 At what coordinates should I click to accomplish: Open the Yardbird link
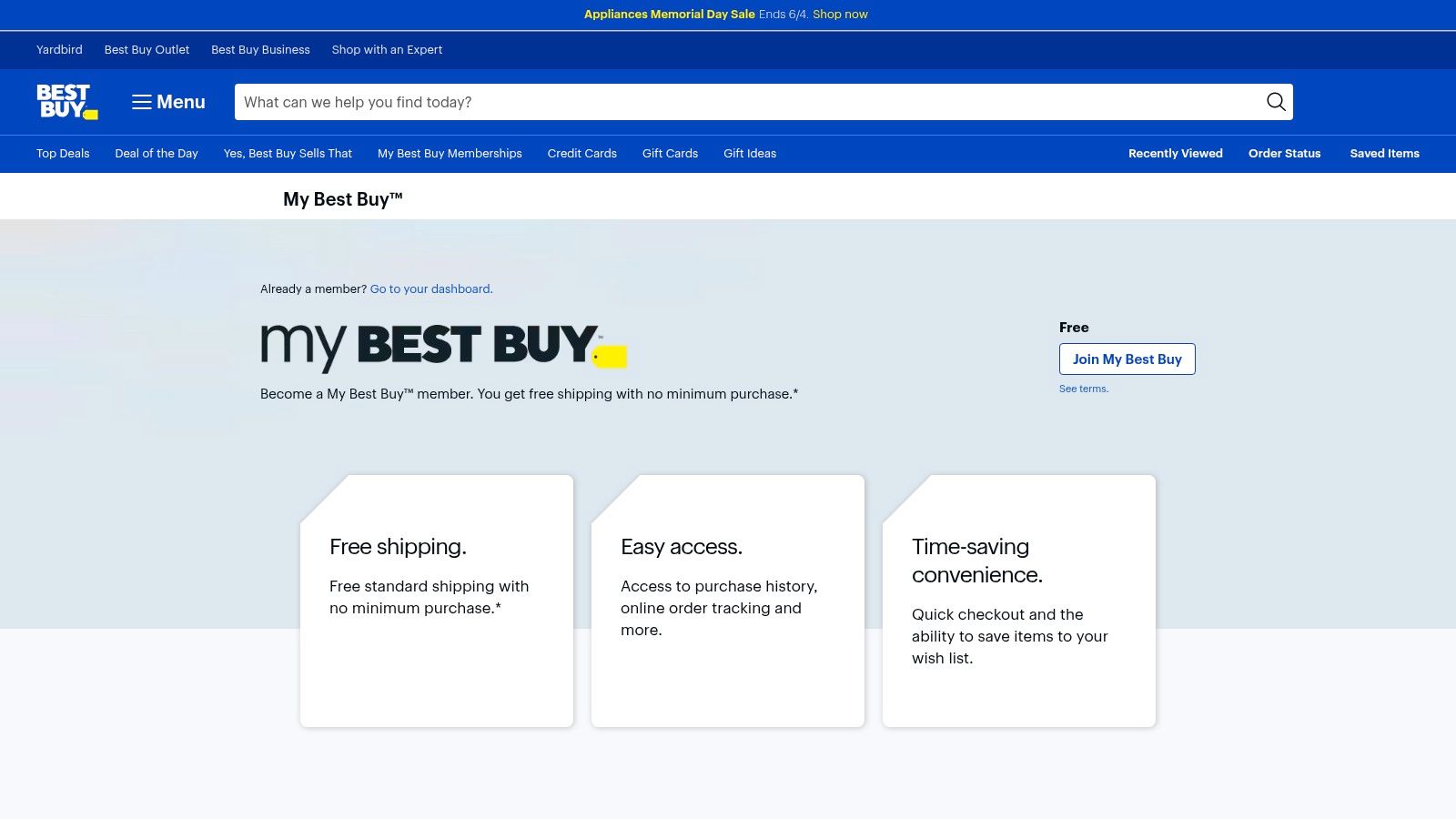pos(59,50)
